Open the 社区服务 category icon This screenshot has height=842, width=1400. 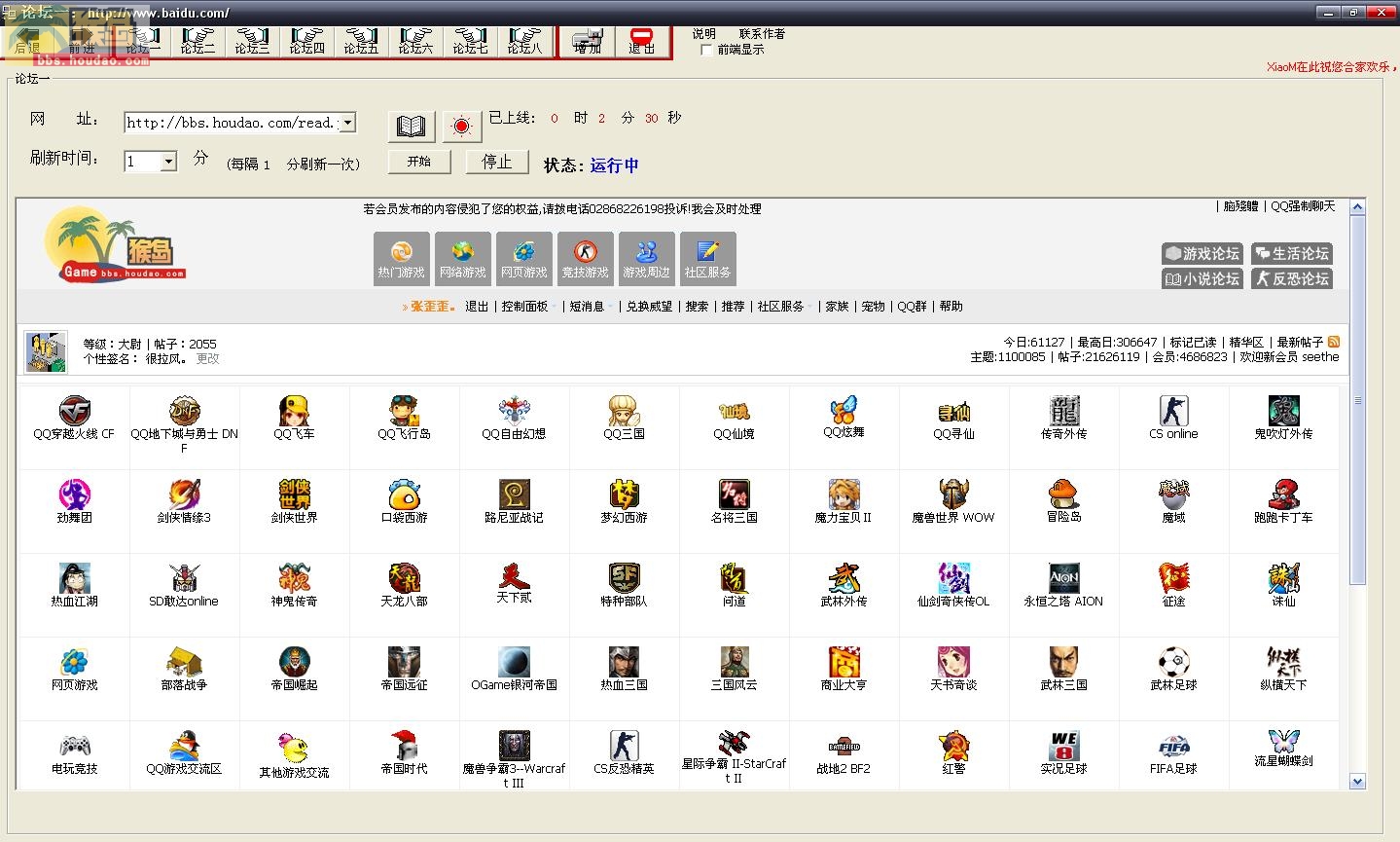[x=708, y=259]
